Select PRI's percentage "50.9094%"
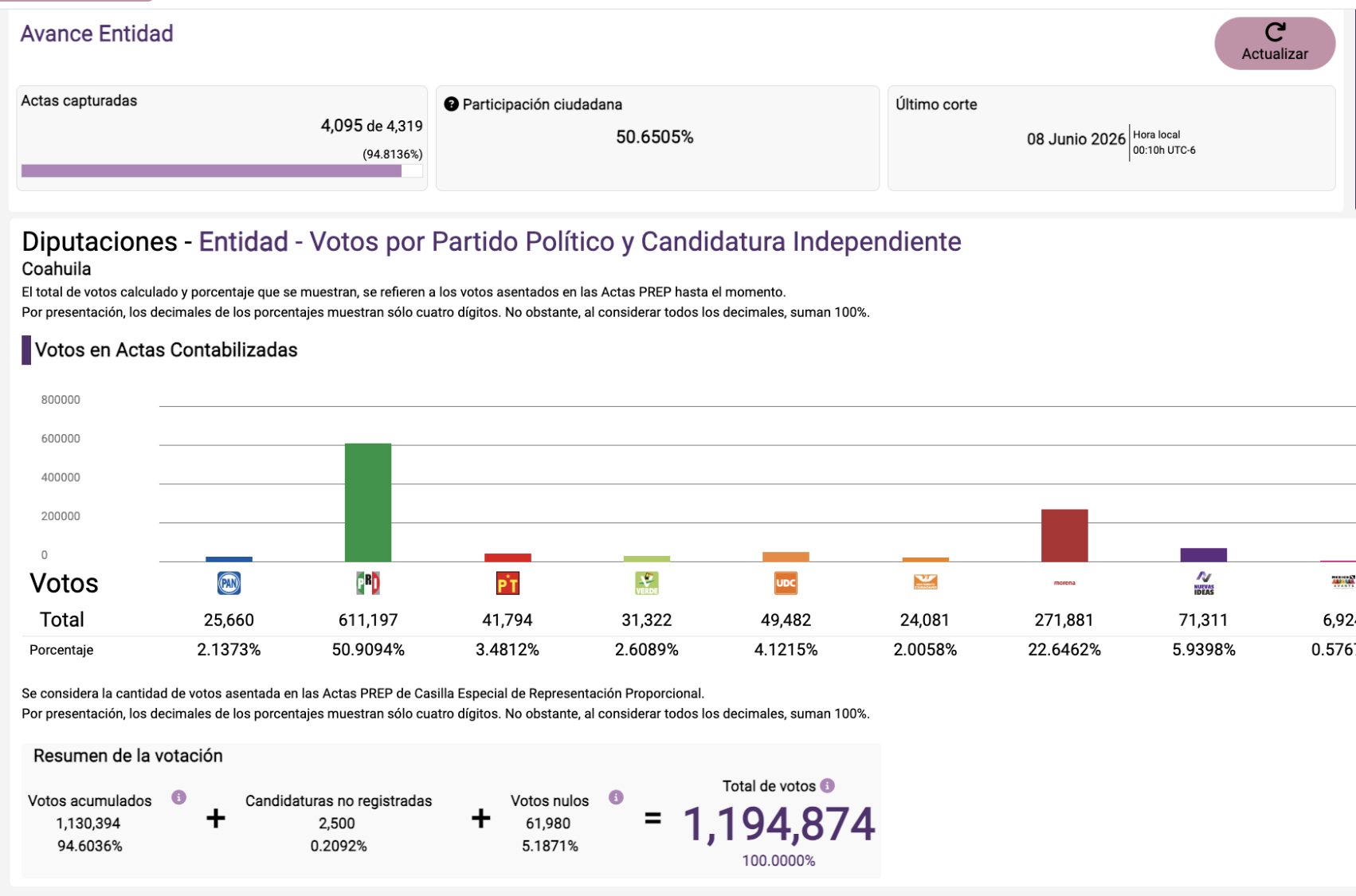 coord(368,650)
